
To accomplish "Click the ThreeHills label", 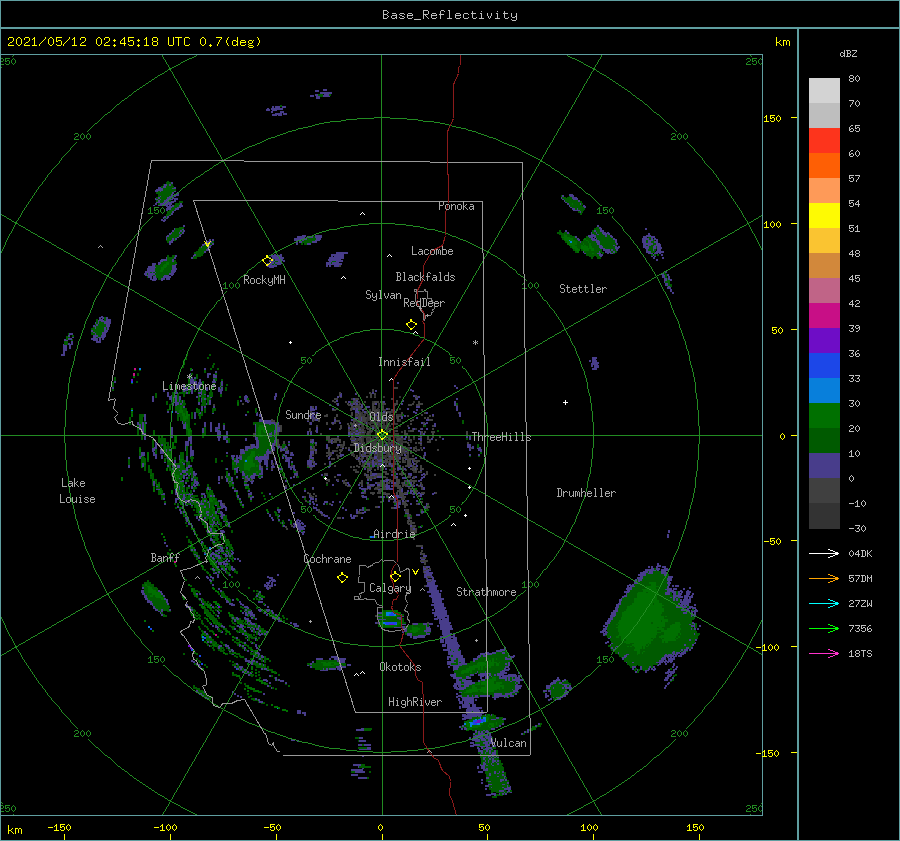I will pos(501,437).
